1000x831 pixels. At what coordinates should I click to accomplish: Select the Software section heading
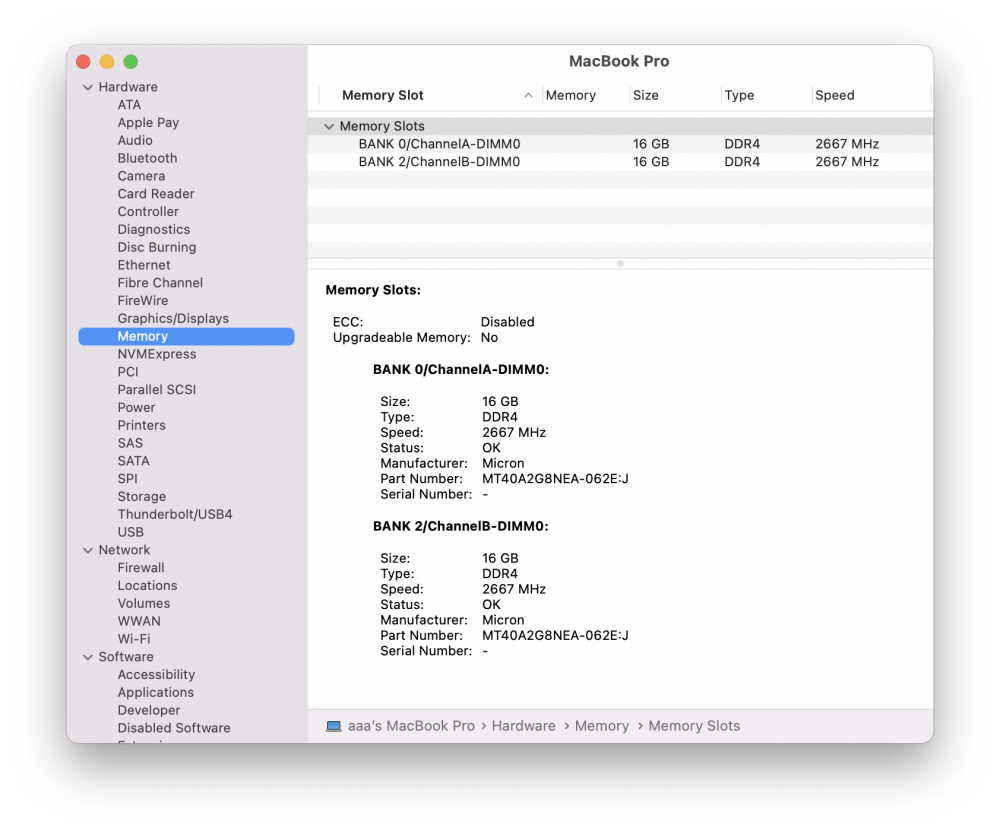(x=126, y=658)
